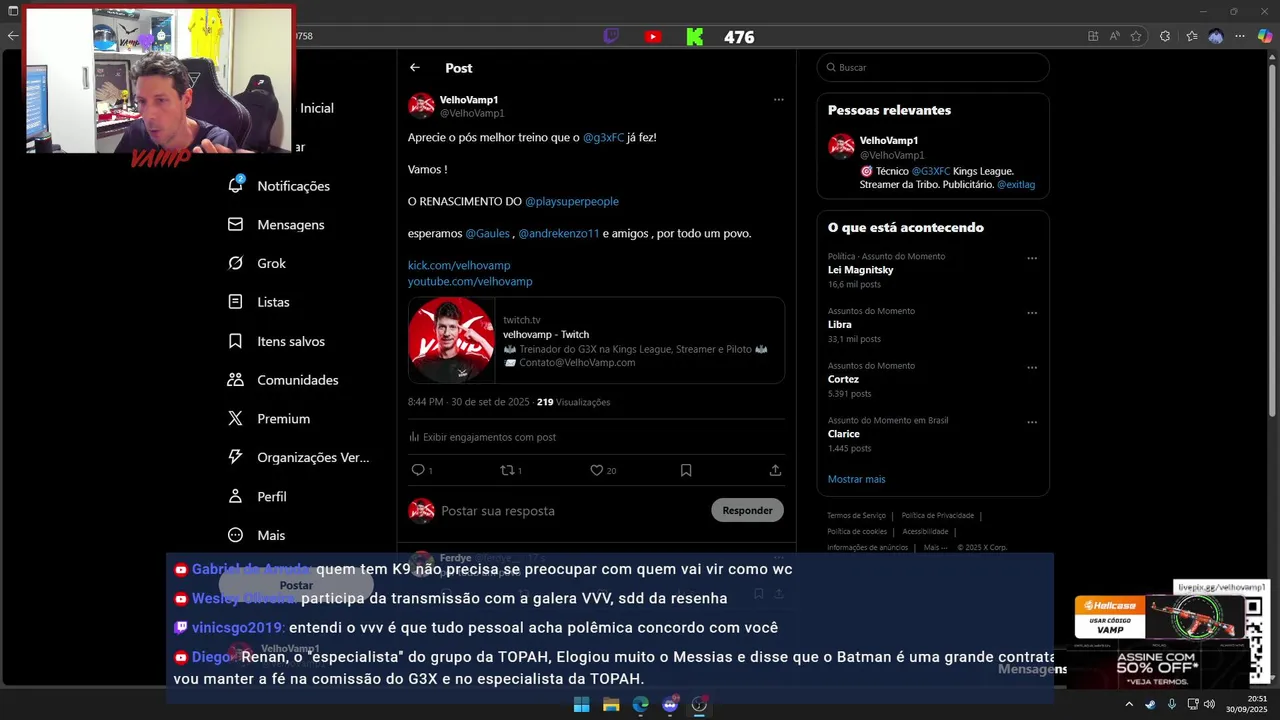The width and height of the screenshot is (1280, 720).
Task: Bookmark the post
Action: click(x=686, y=470)
